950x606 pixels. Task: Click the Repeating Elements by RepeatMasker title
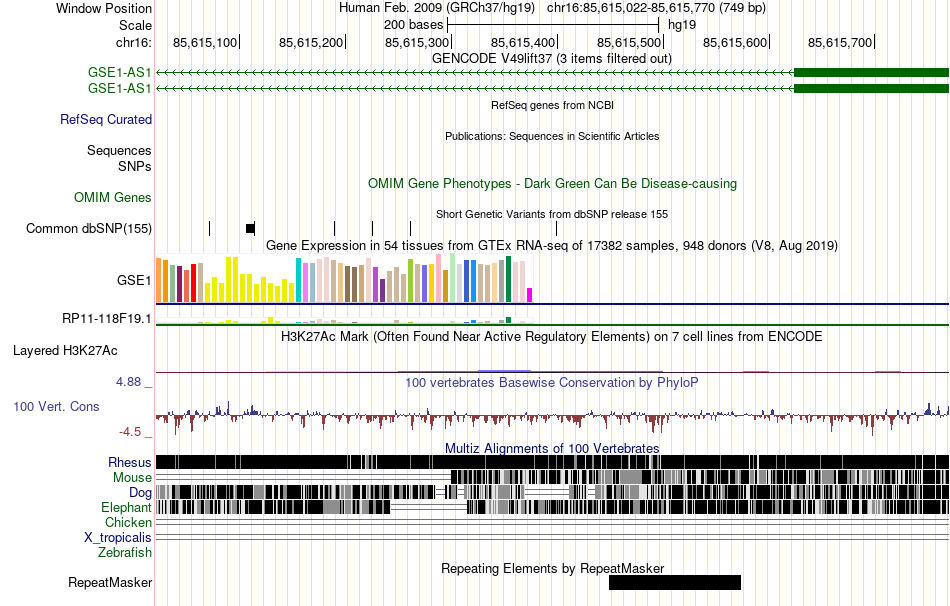pos(553,568)
